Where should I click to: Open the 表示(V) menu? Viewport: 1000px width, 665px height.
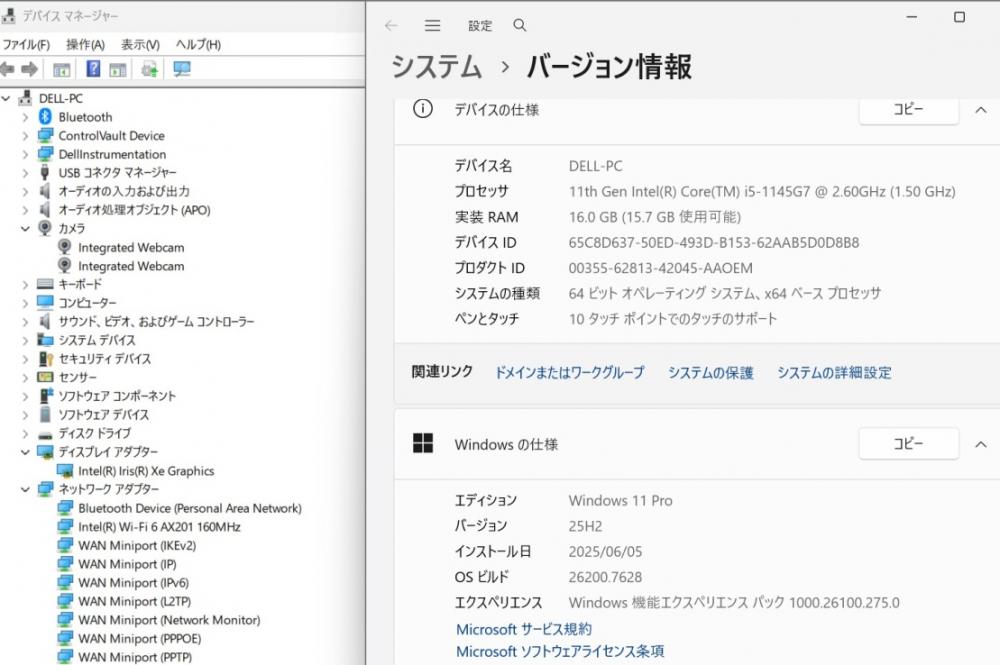point(140,45)
